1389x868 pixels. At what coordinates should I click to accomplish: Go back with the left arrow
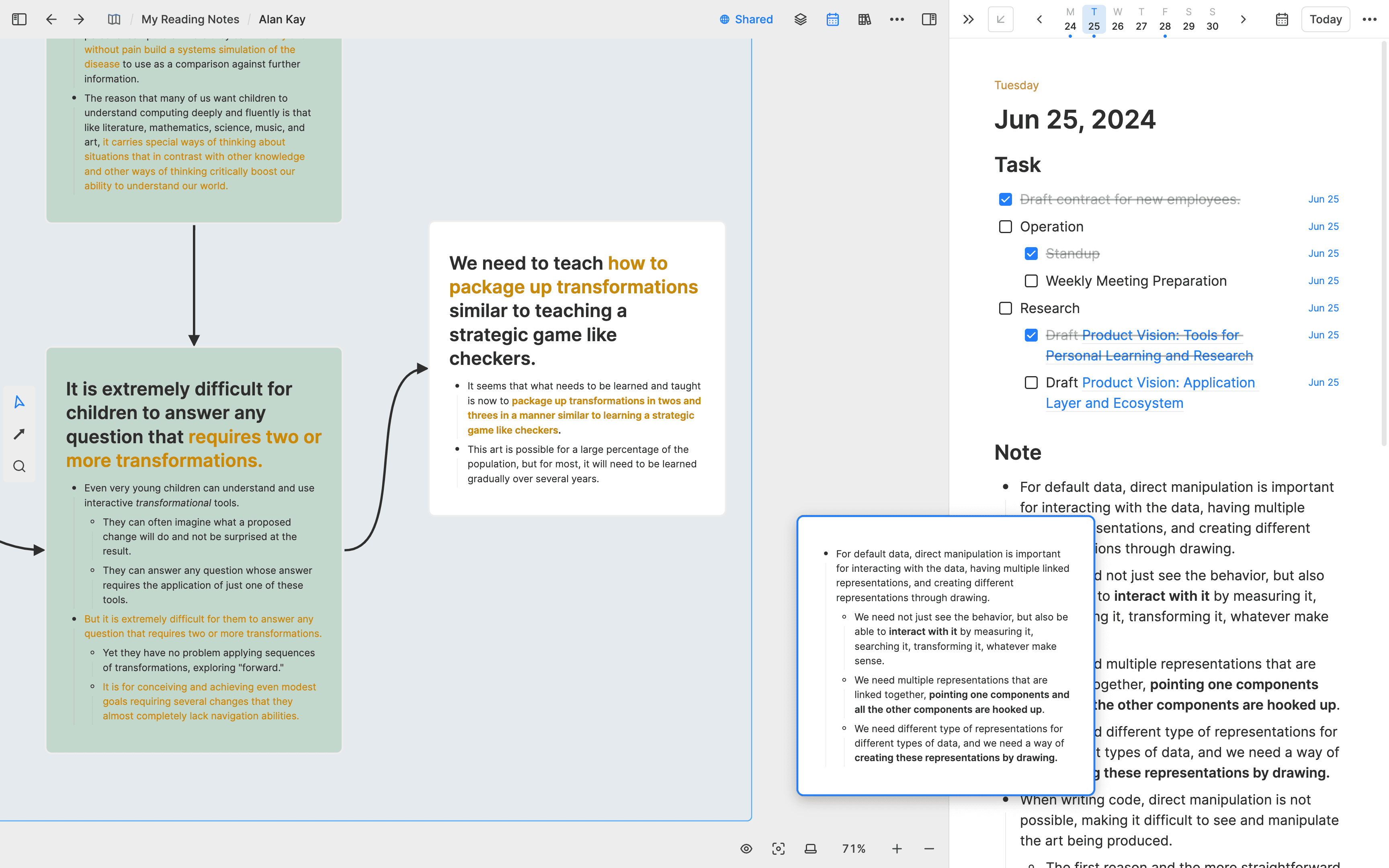point(51,19)
